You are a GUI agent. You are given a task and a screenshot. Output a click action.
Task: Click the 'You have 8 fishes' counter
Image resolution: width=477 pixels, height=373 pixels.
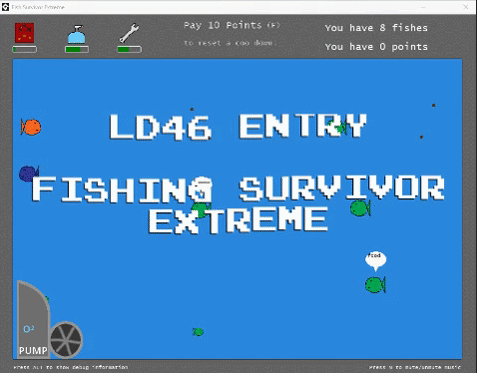pos(376,28)
